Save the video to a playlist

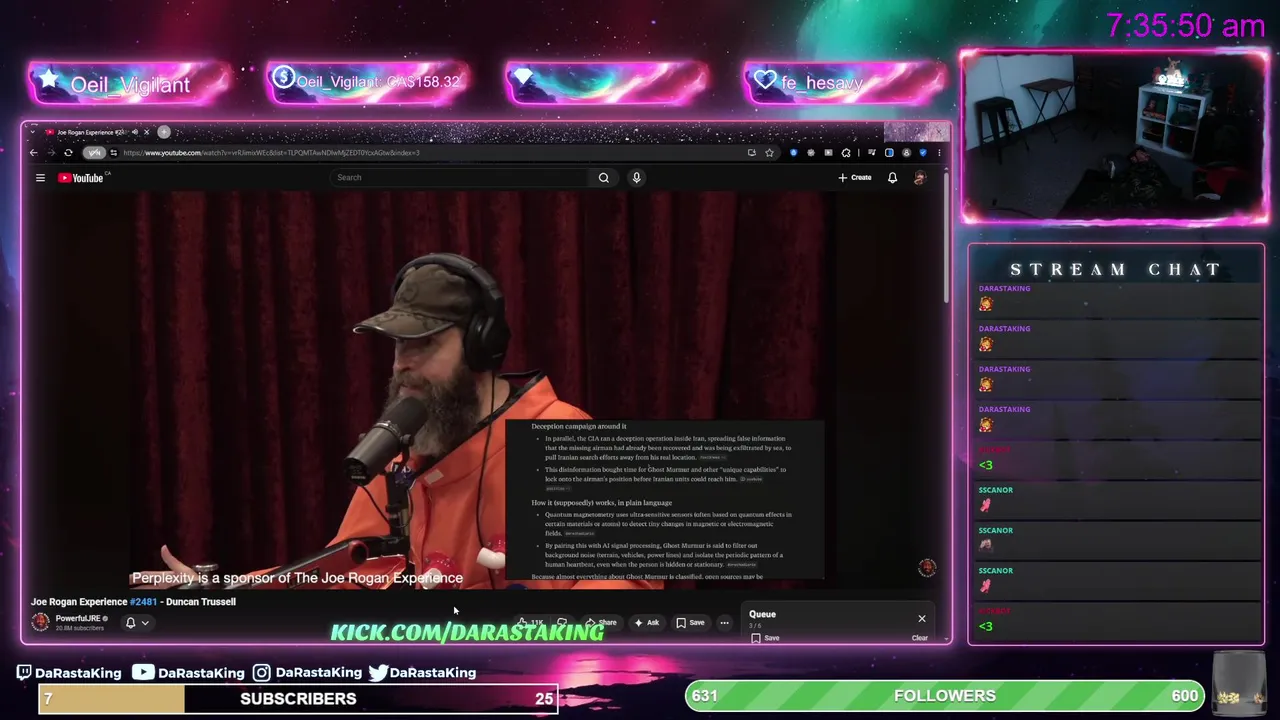point(690,623)
